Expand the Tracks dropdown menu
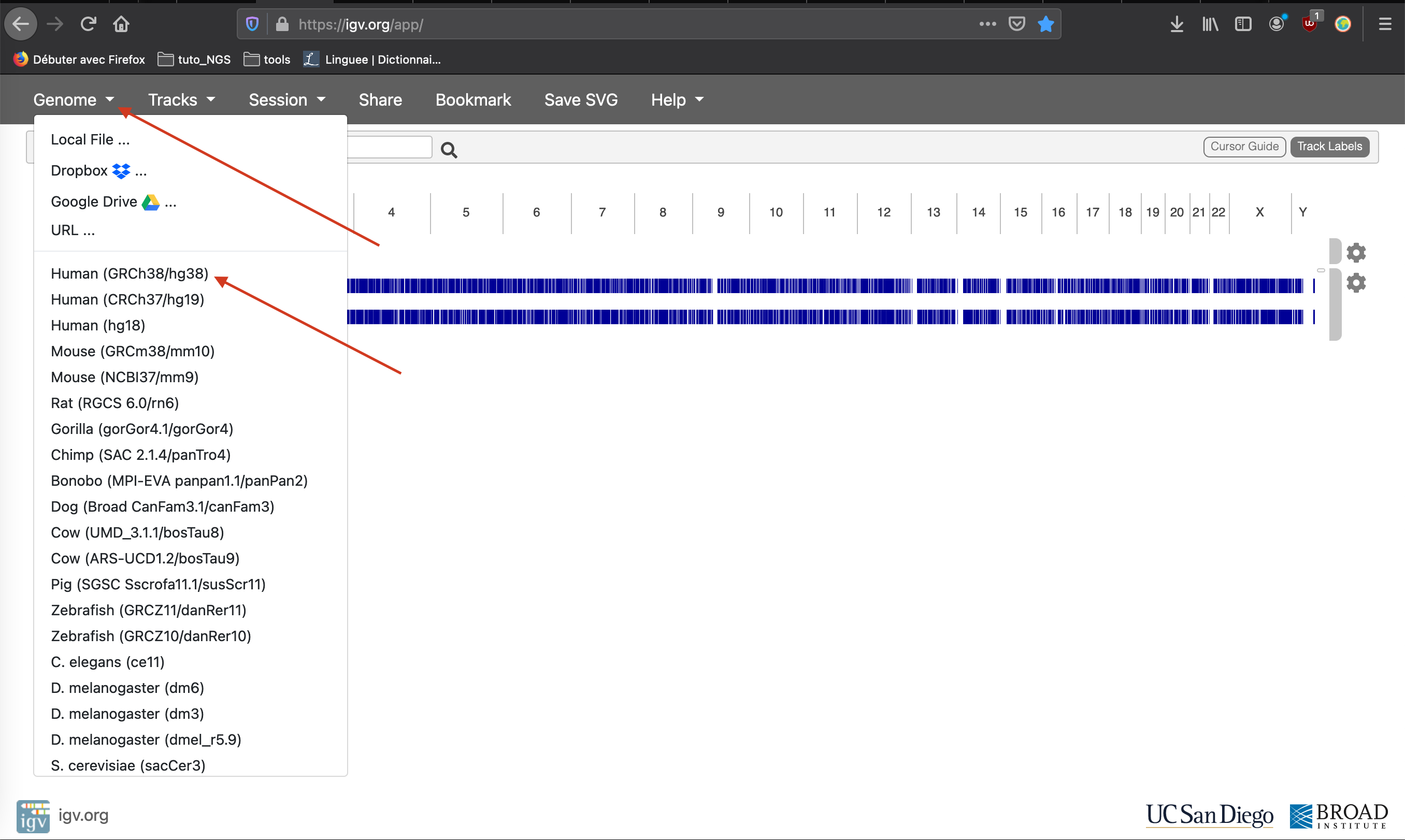This screenshot has width=1405, height=840. coord(181,100)
